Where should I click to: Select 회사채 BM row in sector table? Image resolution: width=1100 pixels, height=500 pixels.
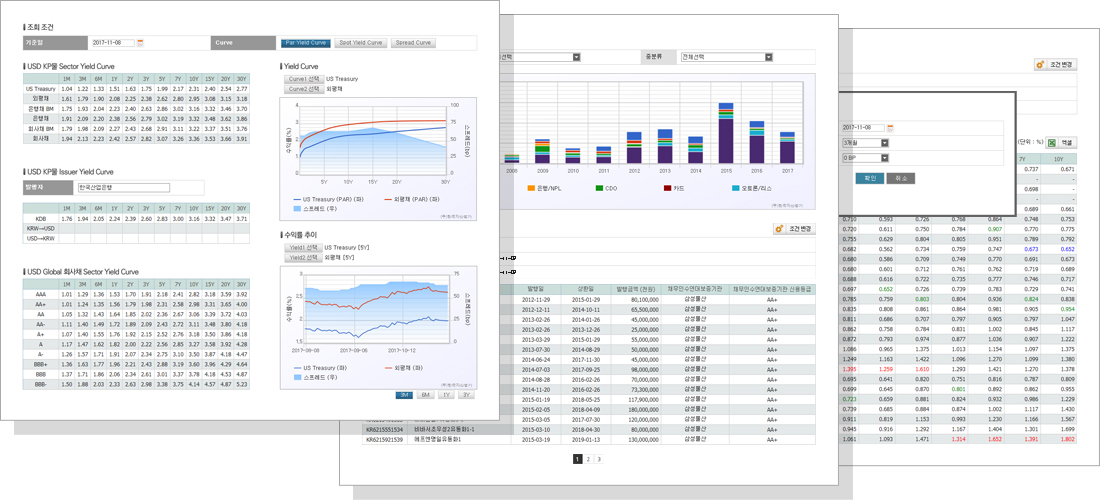[x=136, y=128]
